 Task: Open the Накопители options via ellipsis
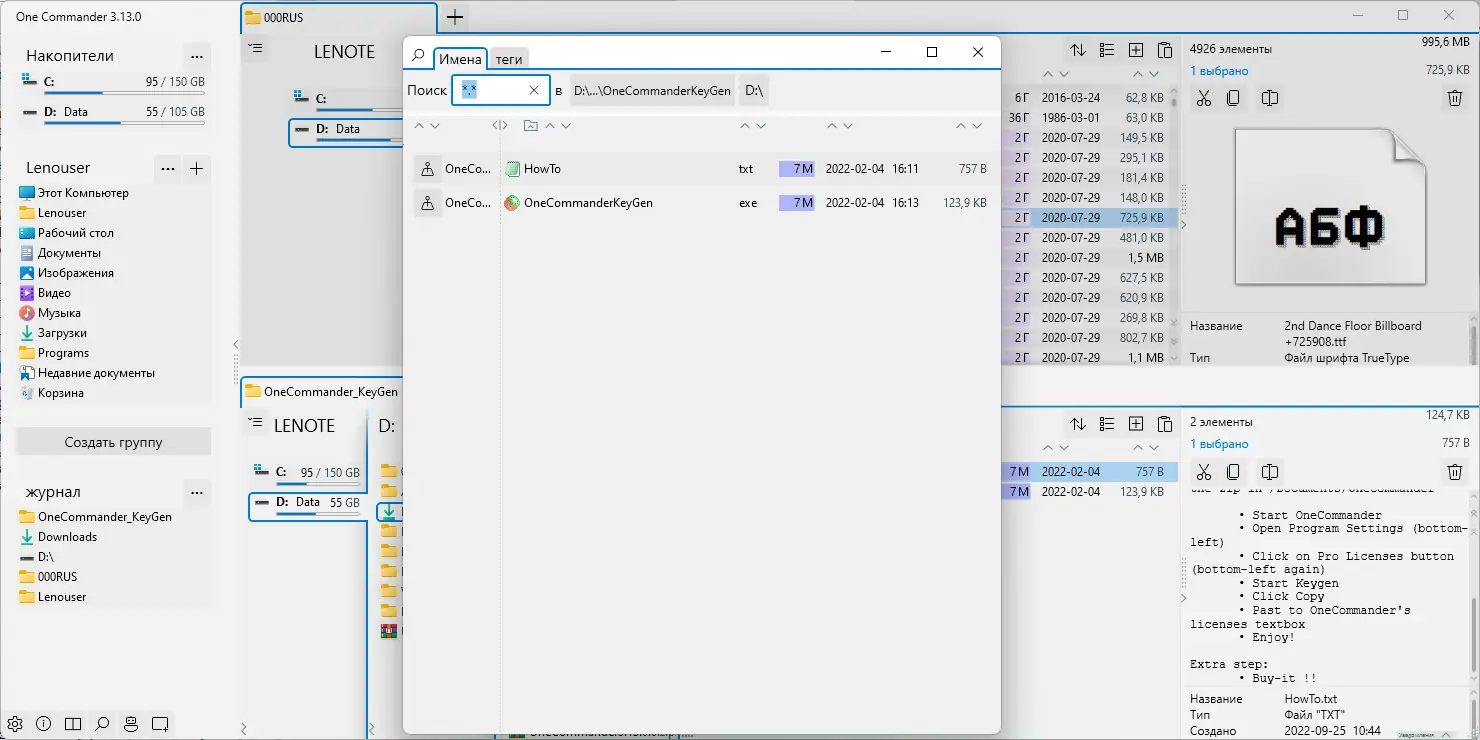197,56
